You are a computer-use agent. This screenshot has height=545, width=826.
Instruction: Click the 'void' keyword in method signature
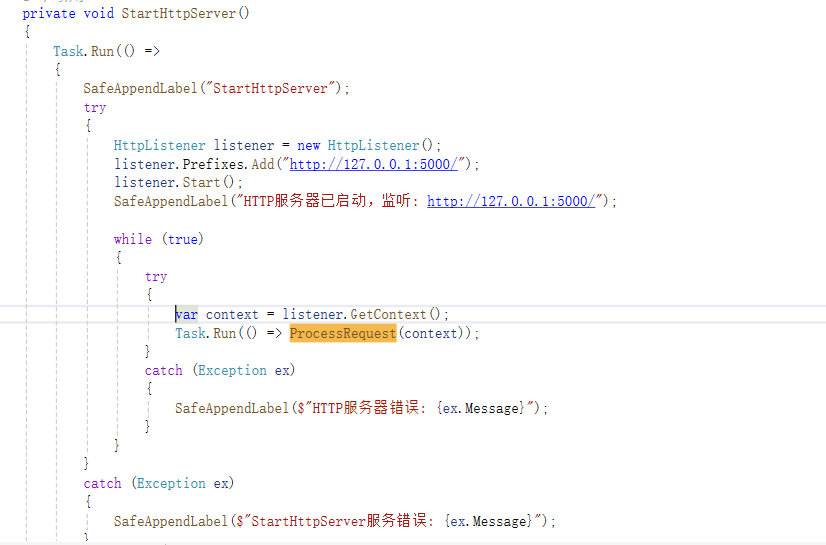(x=99, y=13)
